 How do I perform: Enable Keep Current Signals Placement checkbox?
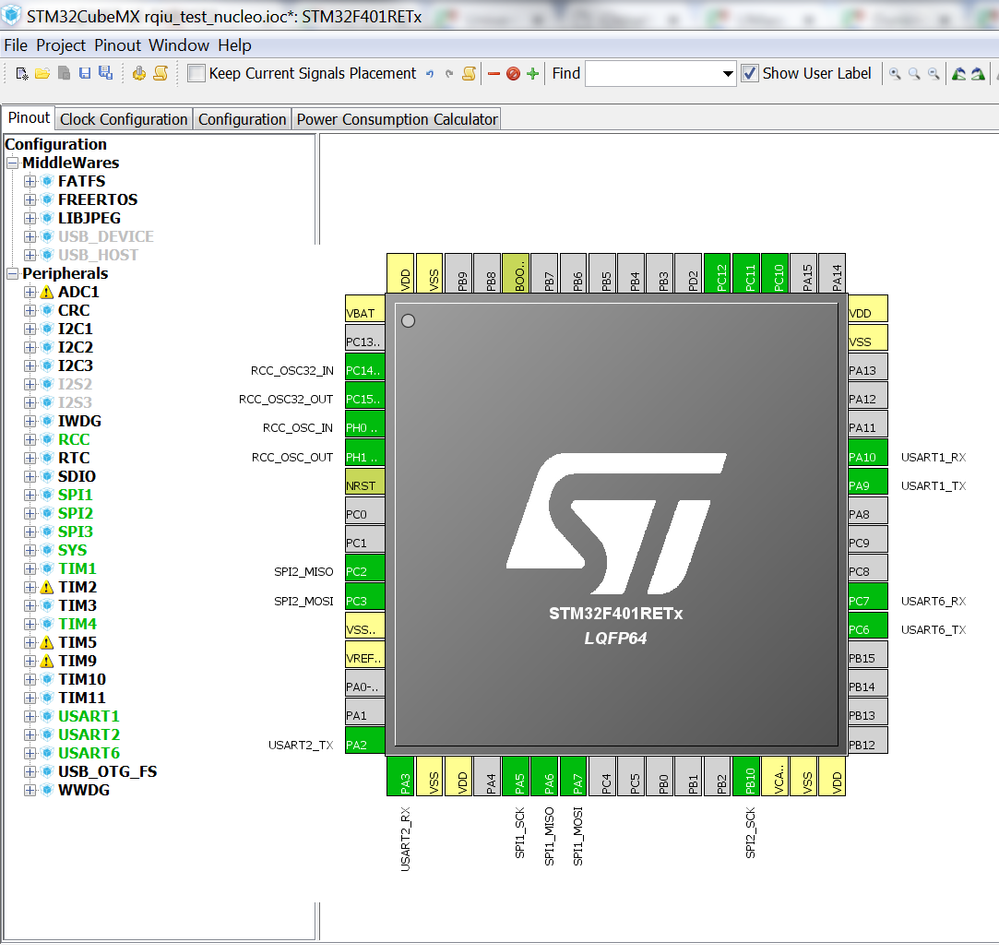coord(196,73)
